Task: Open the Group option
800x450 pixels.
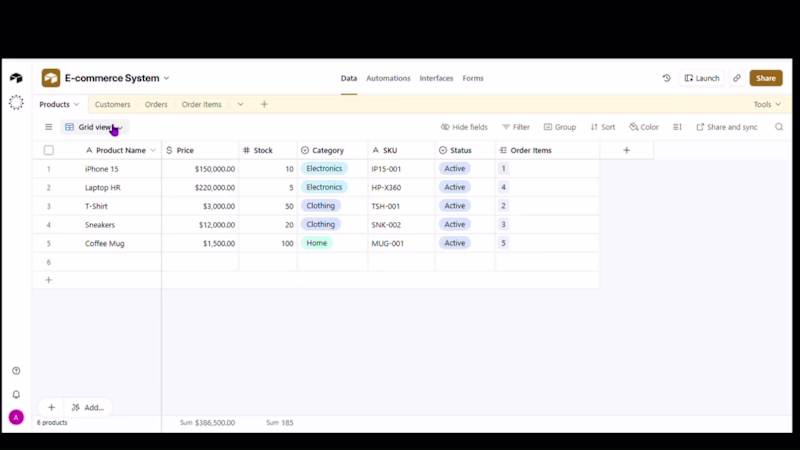Action: pyautogui.click(x=560, y=127)
